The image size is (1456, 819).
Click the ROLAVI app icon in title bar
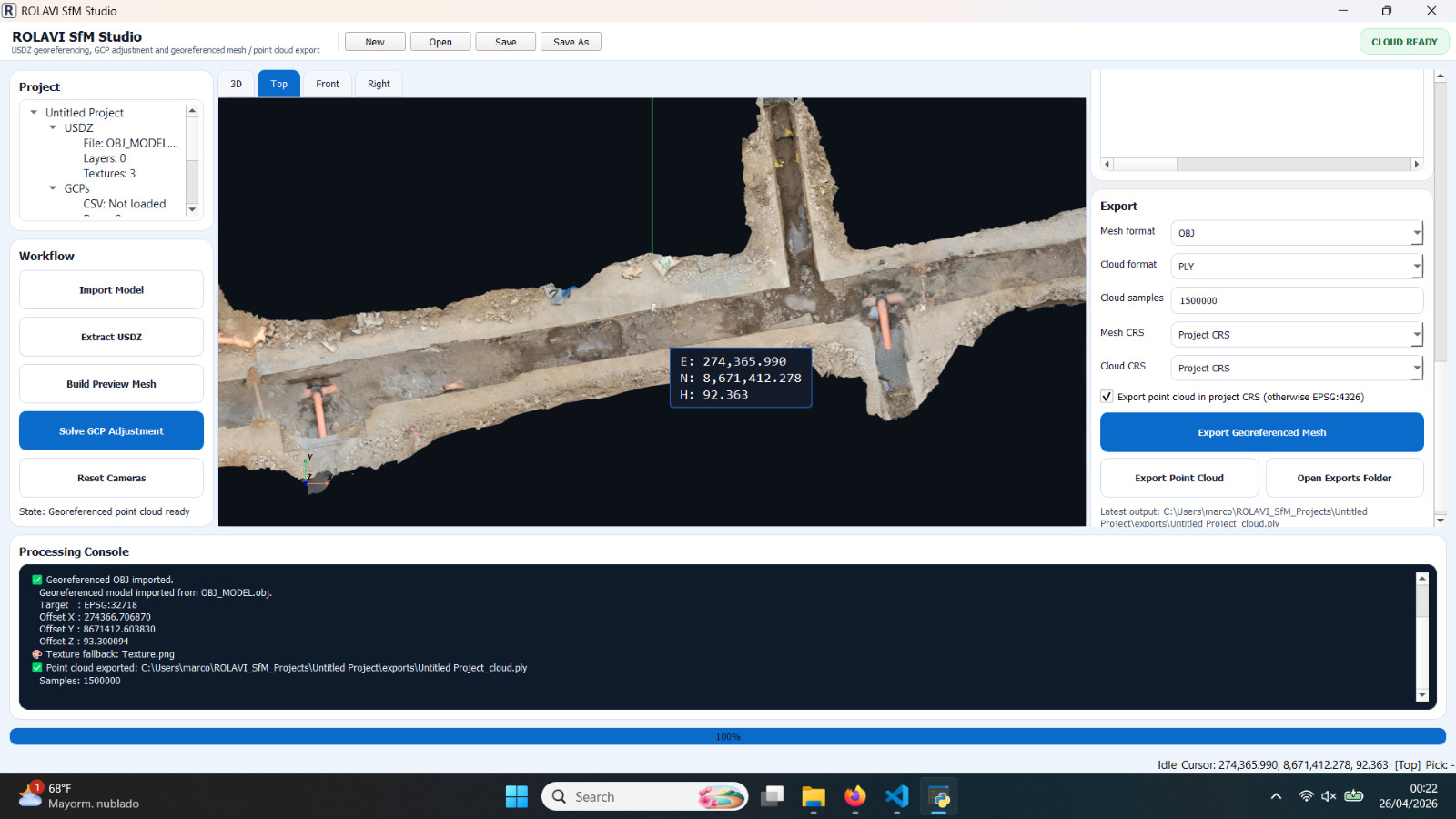(x=9, y=11)
